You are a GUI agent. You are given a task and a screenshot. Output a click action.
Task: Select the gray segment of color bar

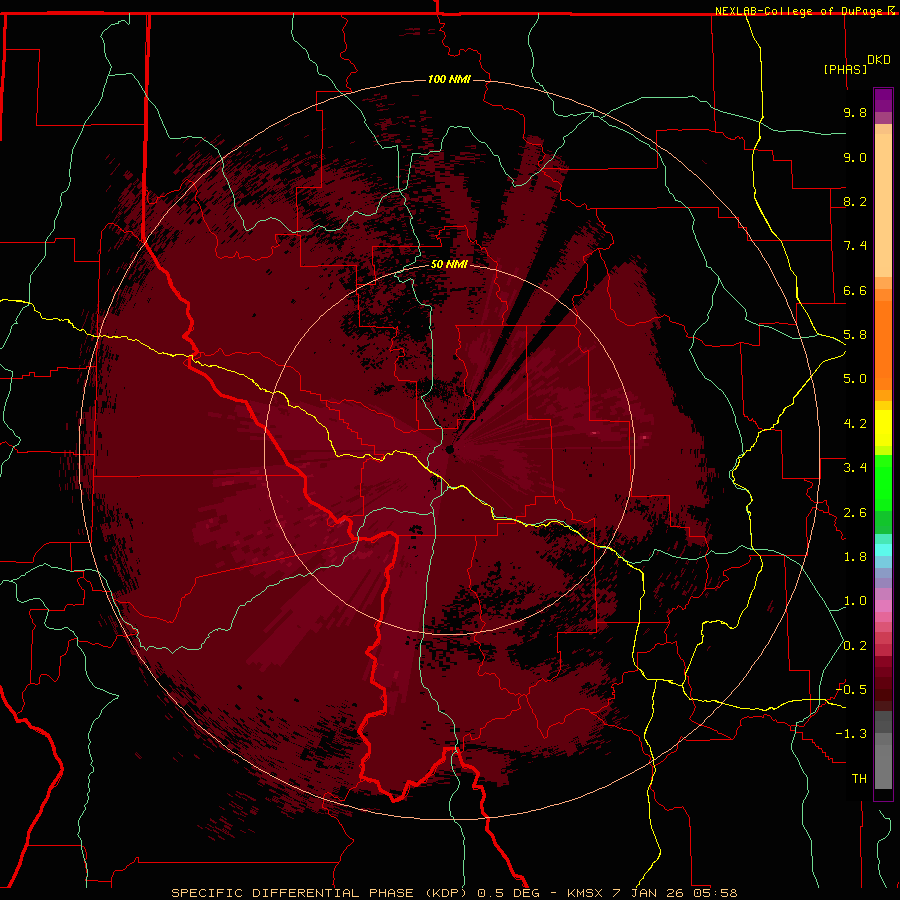883,750
